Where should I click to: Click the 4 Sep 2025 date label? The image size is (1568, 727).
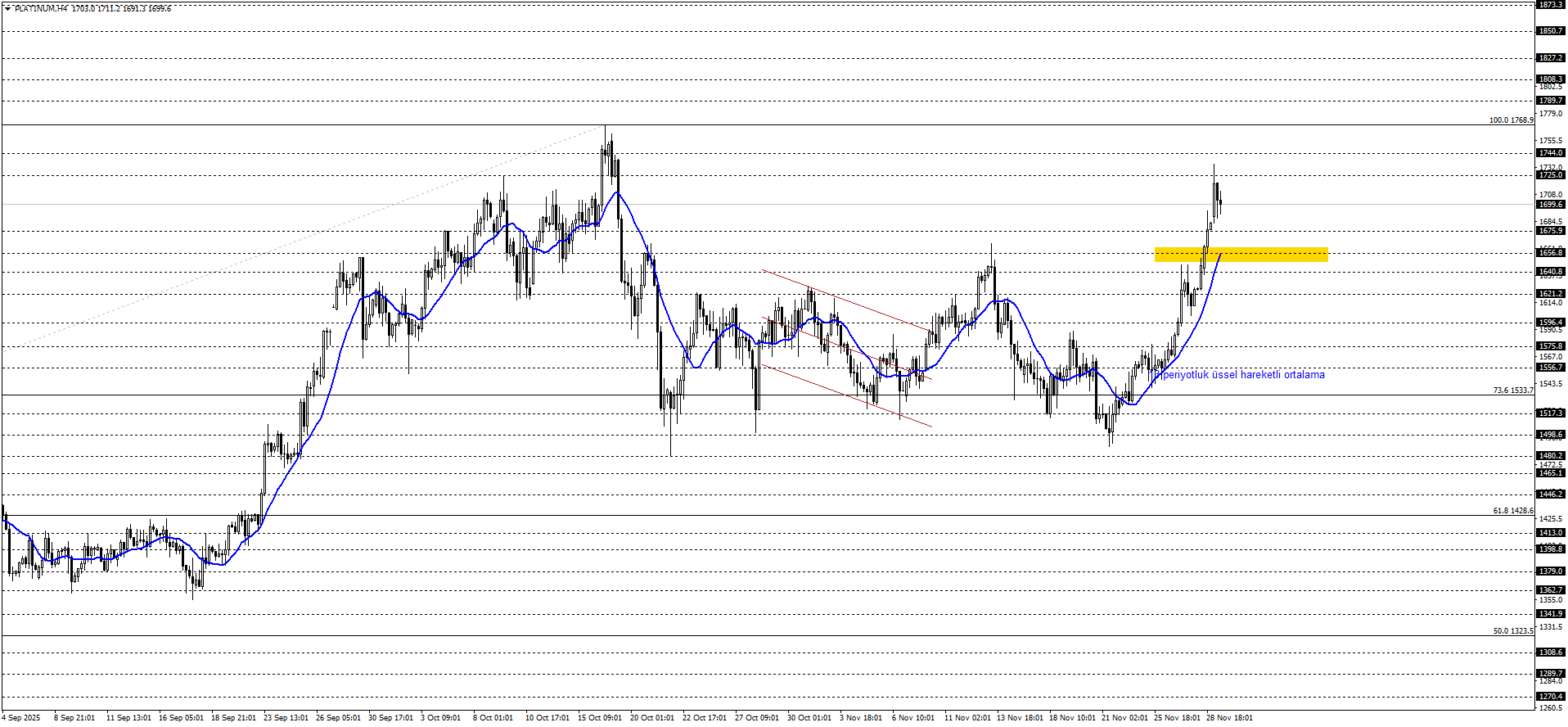[20, 718]
